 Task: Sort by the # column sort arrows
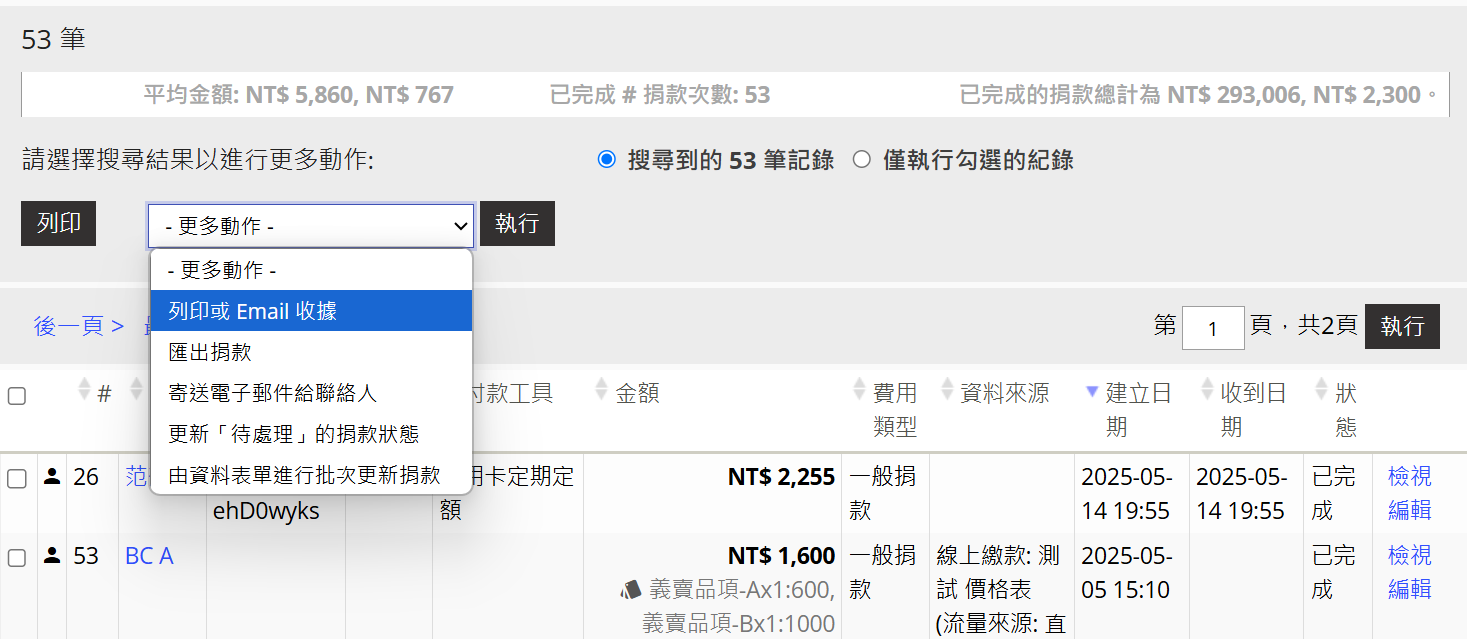click(x=84, y=393)
